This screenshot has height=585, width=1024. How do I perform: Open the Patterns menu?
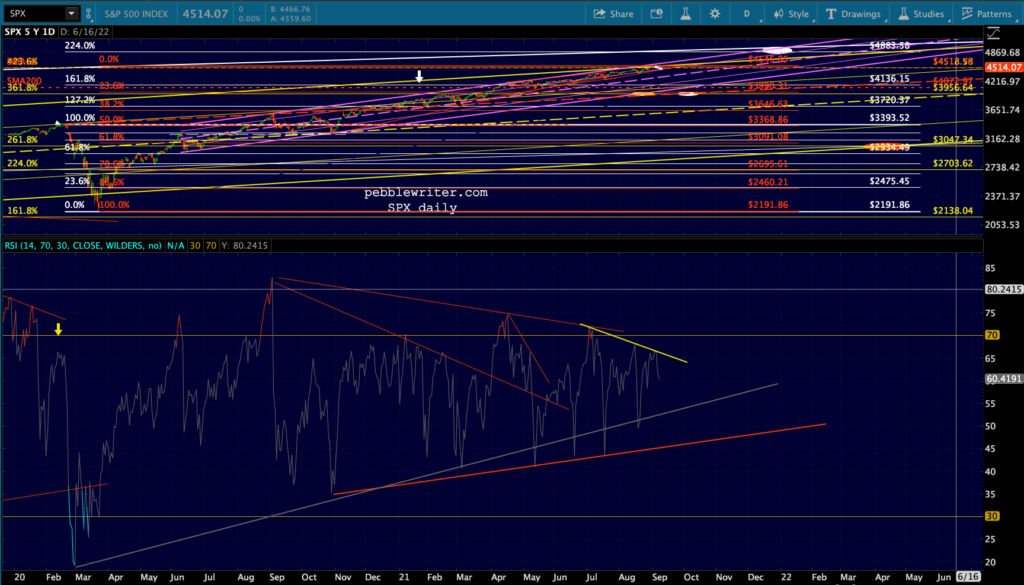tap(986, 14)
